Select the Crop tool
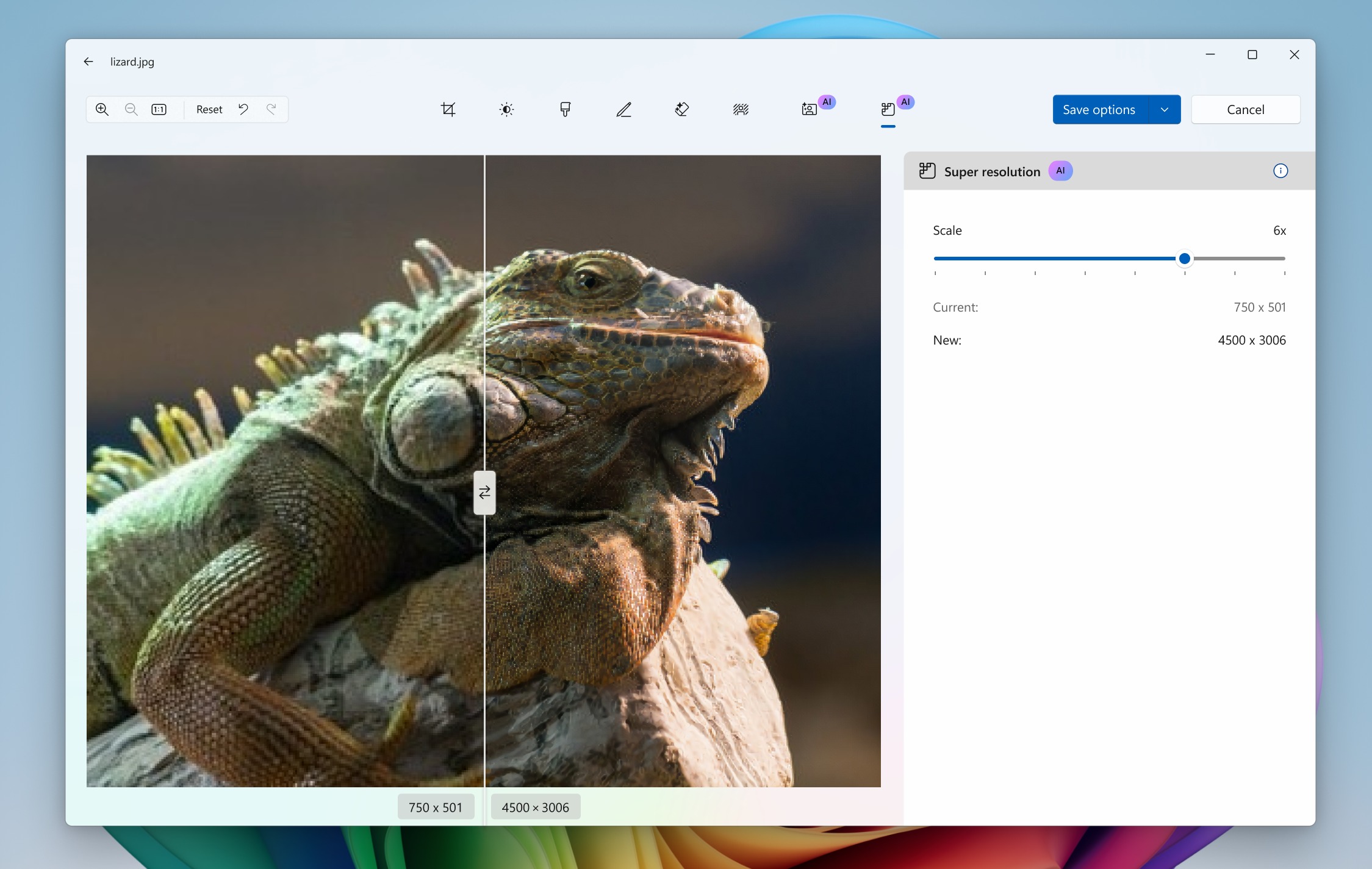 [448, 109]
